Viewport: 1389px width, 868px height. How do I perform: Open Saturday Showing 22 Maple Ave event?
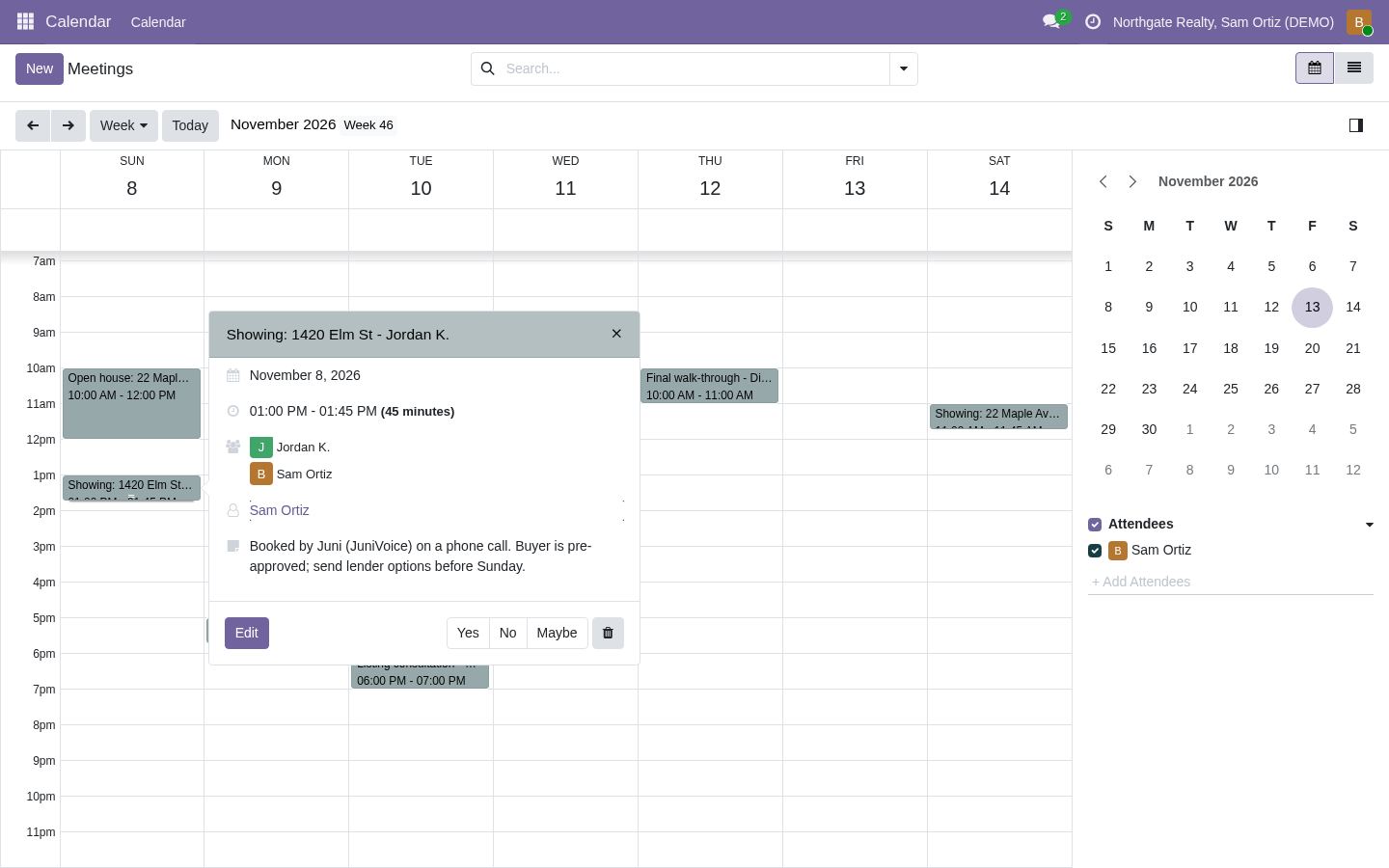(998, 417)
